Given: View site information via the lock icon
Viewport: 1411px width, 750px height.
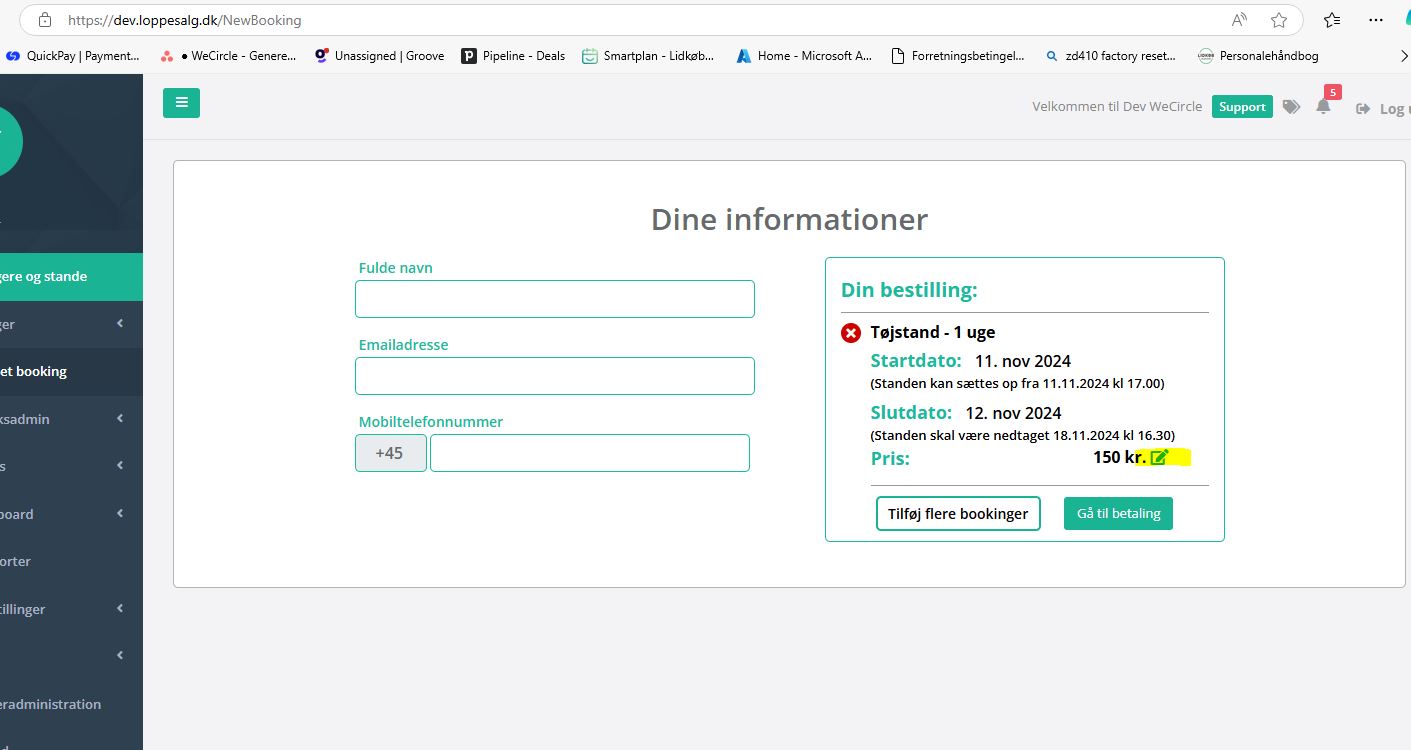Looking at the screenshot, I should coord(43,20).
